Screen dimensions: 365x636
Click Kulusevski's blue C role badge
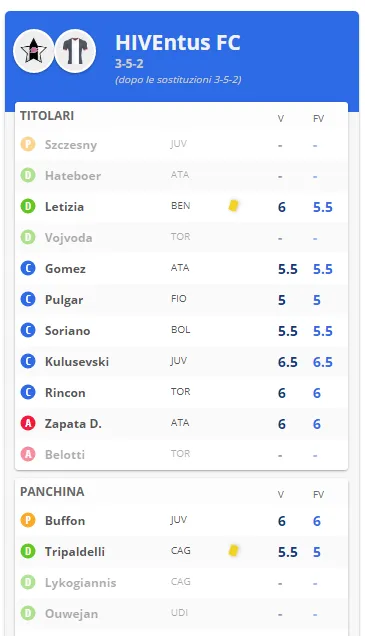click(28, 361)
